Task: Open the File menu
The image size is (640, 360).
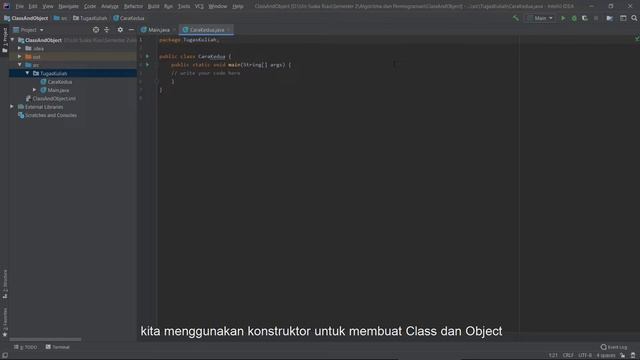Action: (x=20, y=6)
